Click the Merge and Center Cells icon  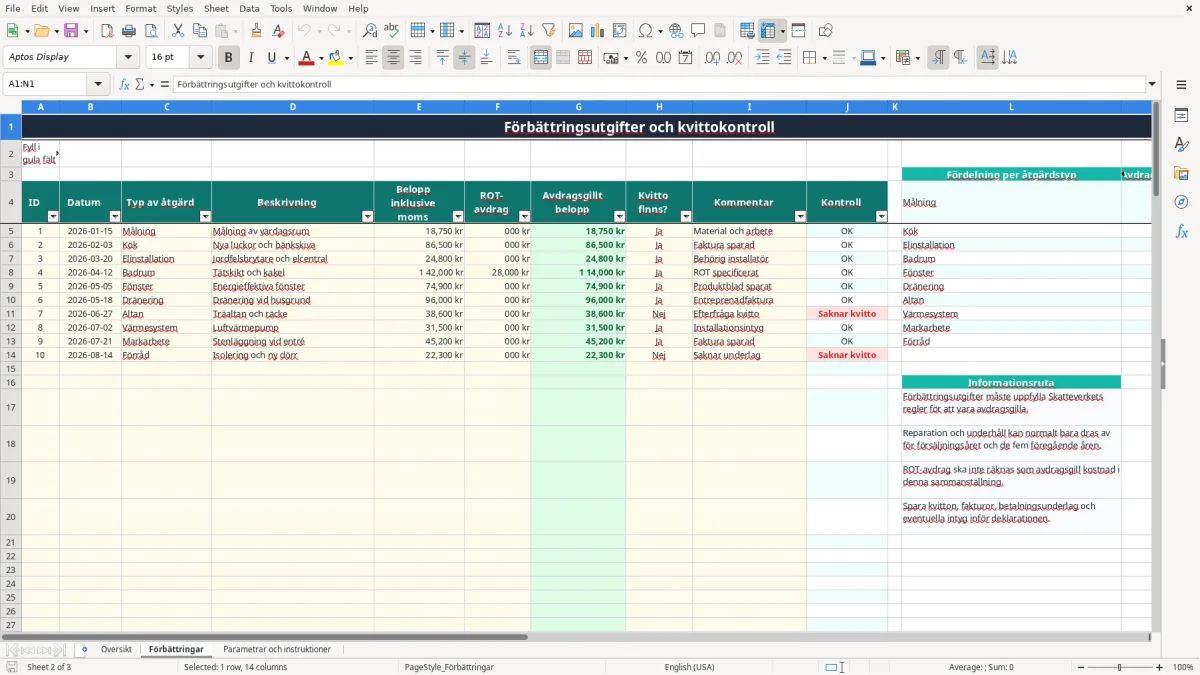click(x=541, y=58)
